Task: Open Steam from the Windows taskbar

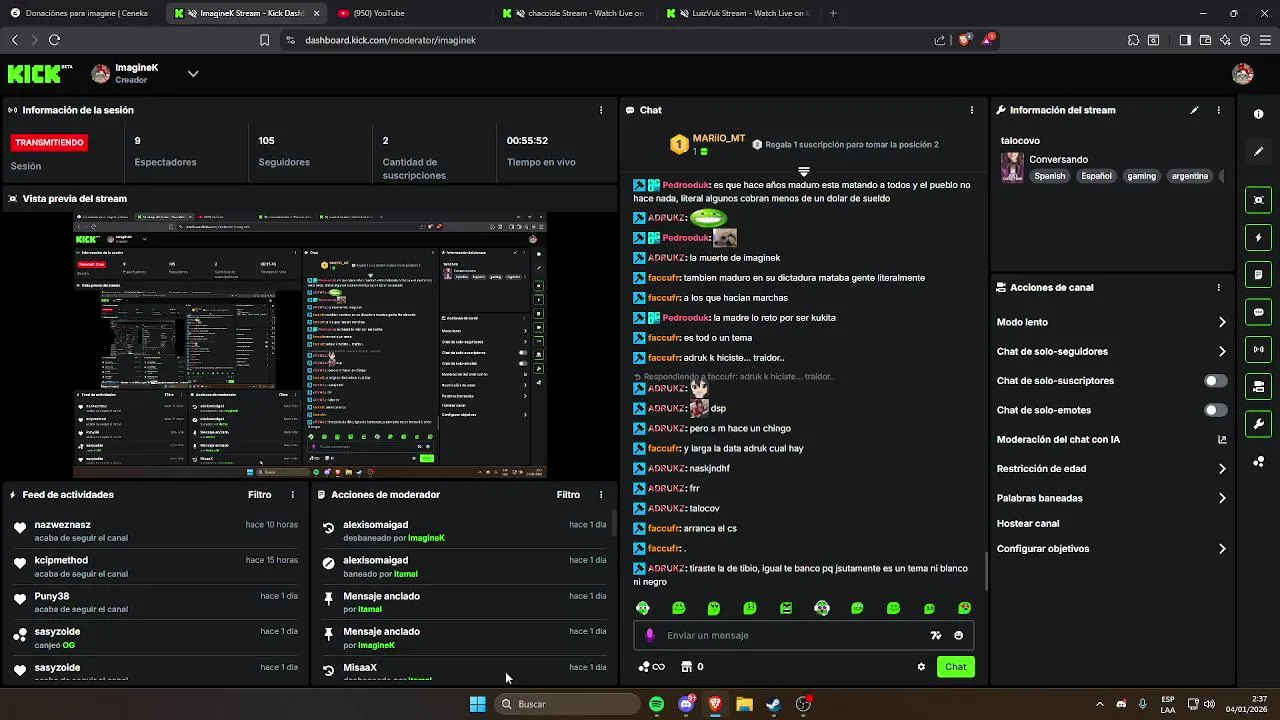Action: click(x=773, y=704)
